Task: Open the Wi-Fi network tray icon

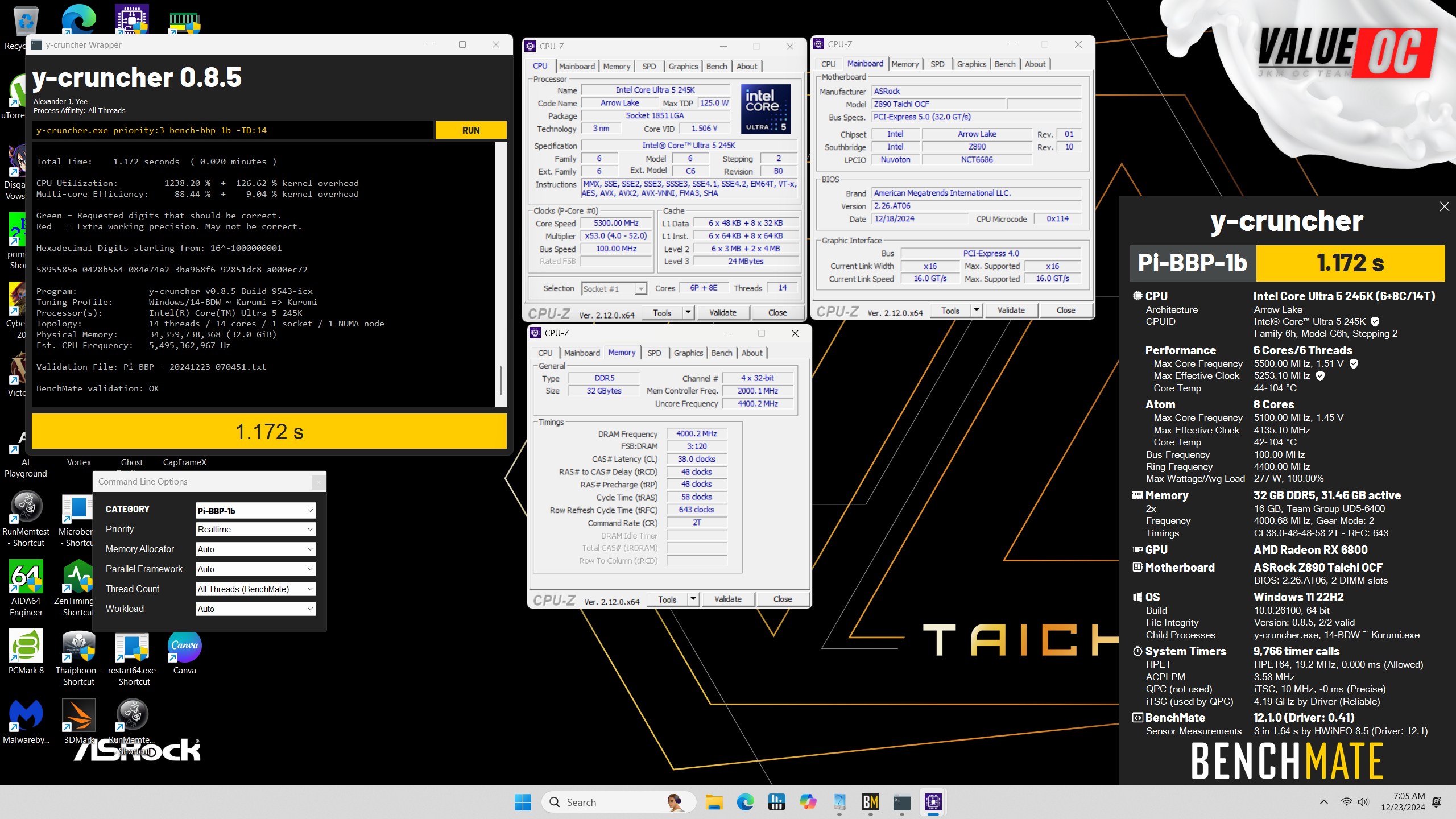Action: (1346, 802)
